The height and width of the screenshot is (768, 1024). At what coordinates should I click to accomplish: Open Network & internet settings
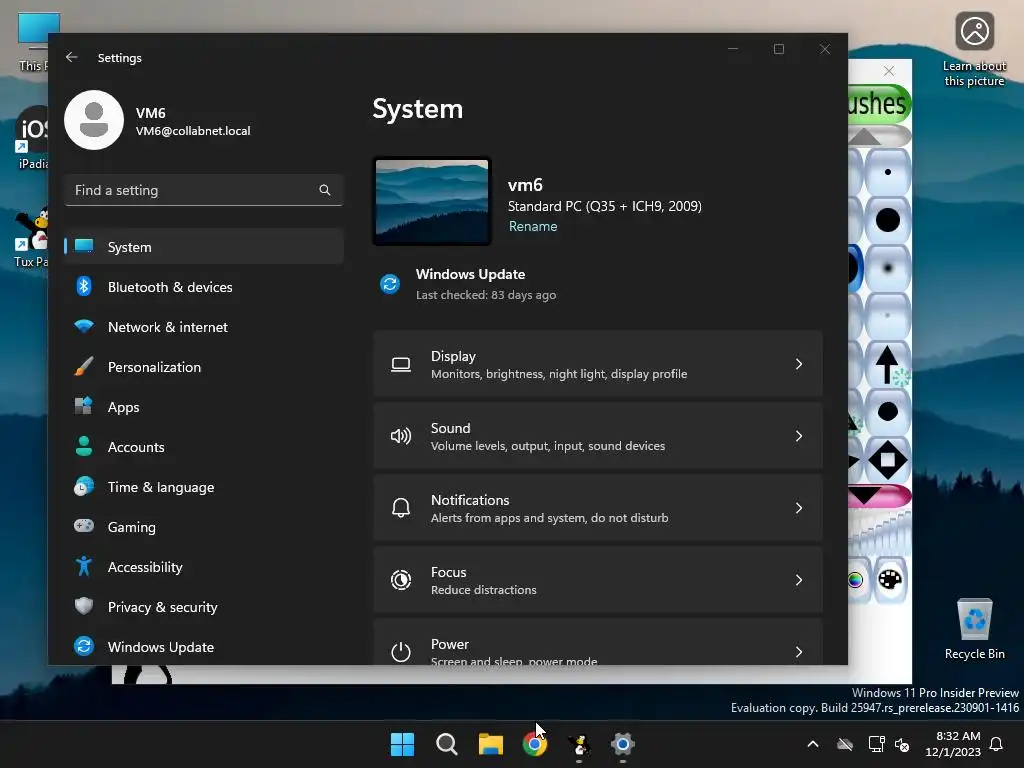pos(204,327)
